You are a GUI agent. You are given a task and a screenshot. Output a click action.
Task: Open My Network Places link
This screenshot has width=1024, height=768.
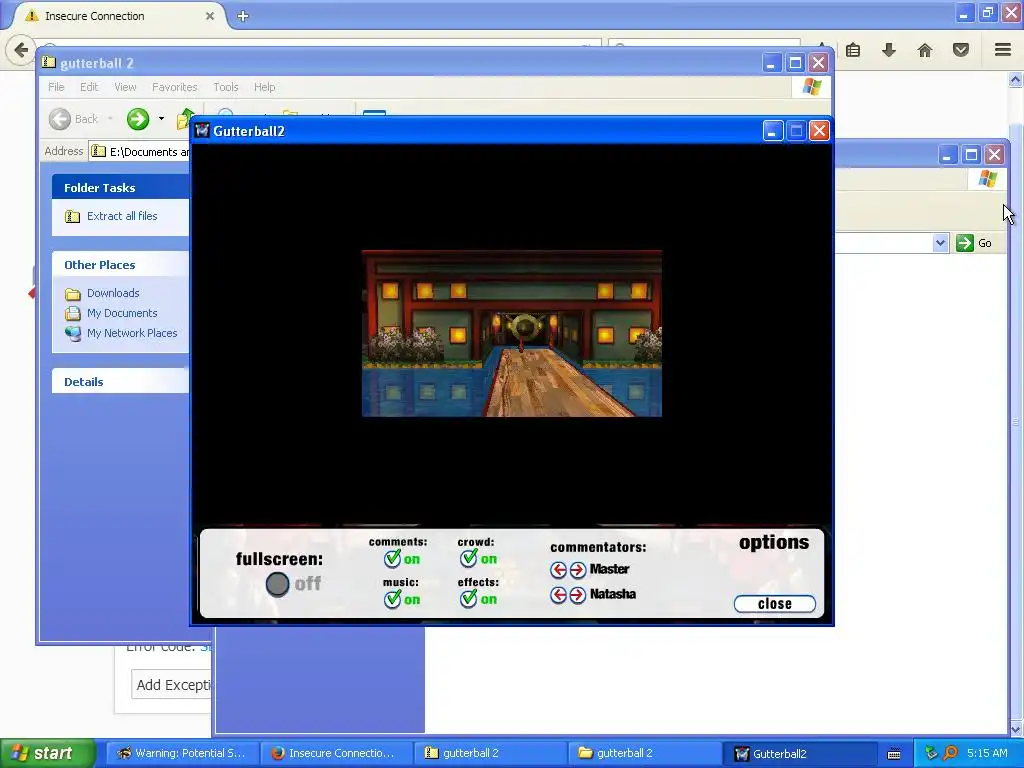[132, 333]
